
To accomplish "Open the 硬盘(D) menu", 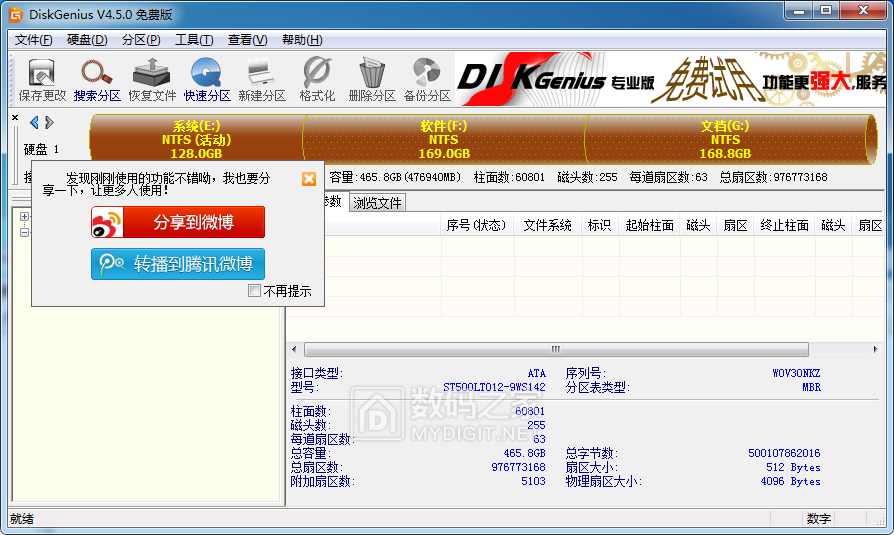I will (87, 40).
